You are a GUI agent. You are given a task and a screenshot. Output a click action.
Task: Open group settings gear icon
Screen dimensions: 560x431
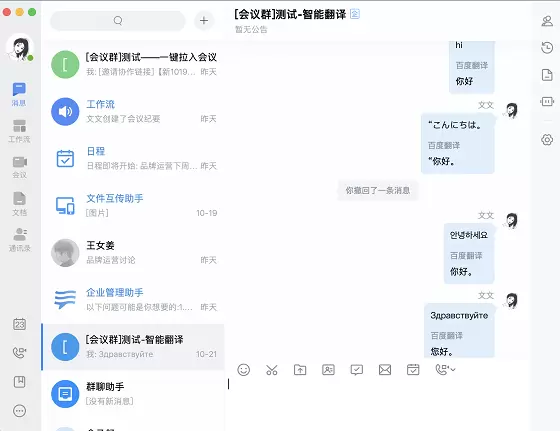click(x=547, y=140)
